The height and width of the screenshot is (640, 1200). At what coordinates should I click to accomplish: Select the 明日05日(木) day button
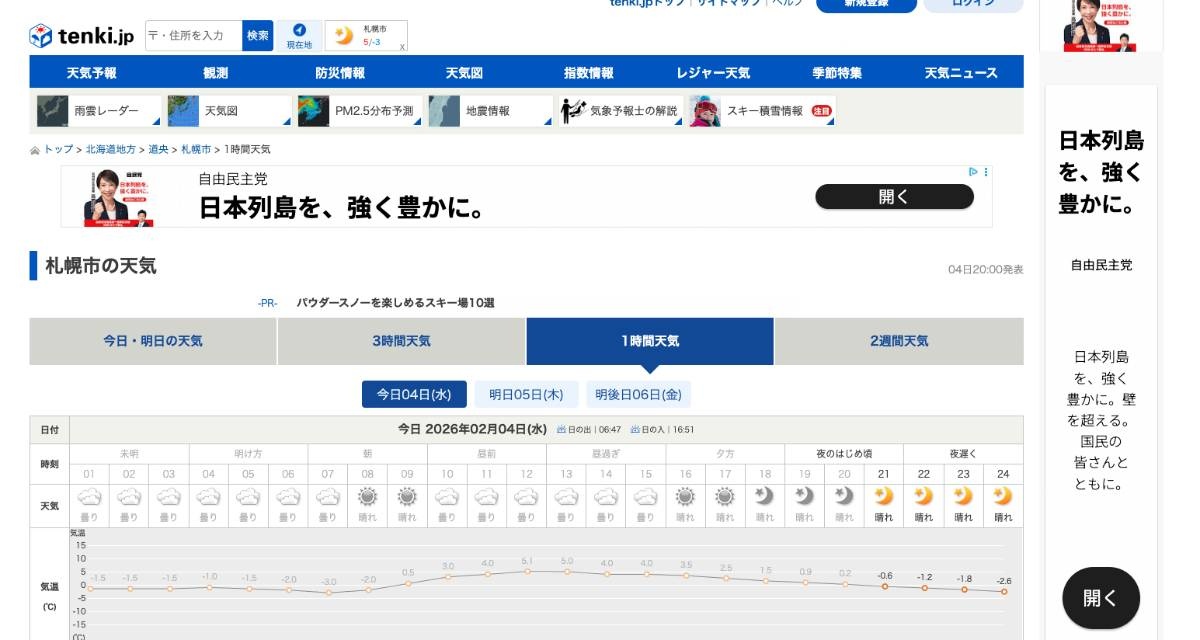(526, 394)
